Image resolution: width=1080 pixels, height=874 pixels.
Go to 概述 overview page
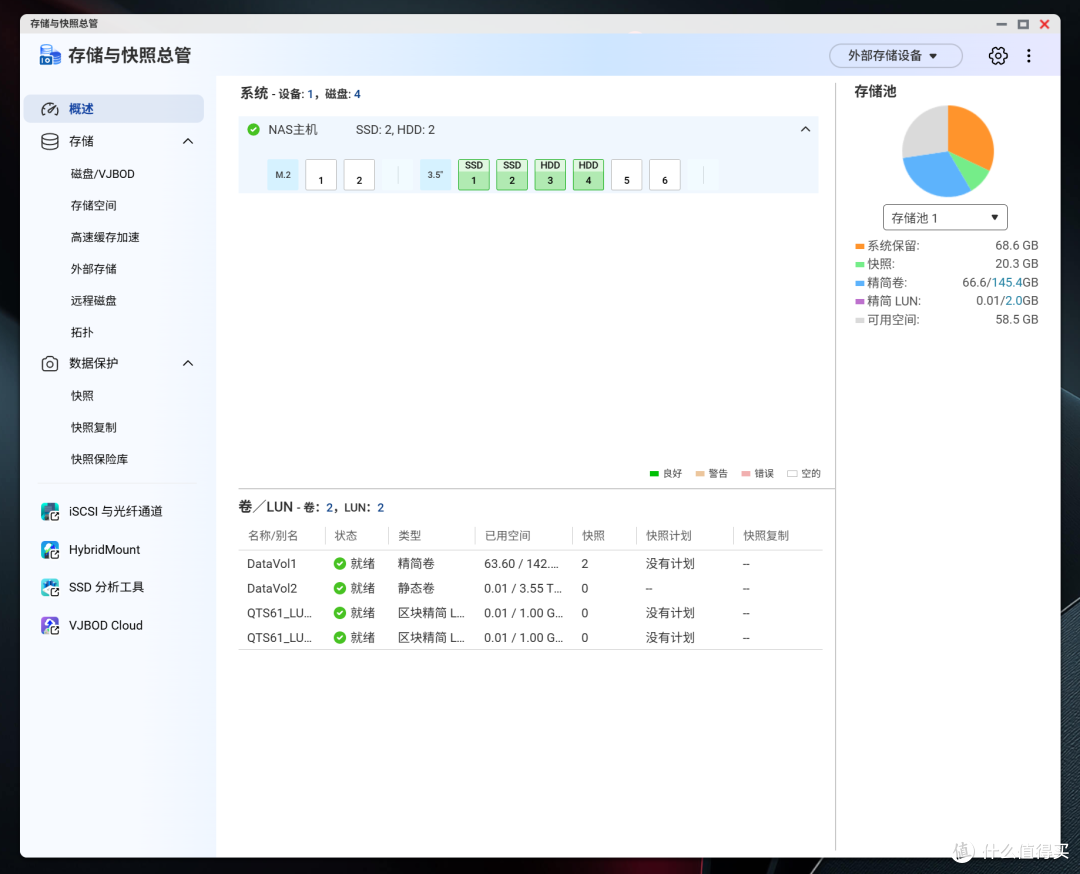(x=114, y=109)
